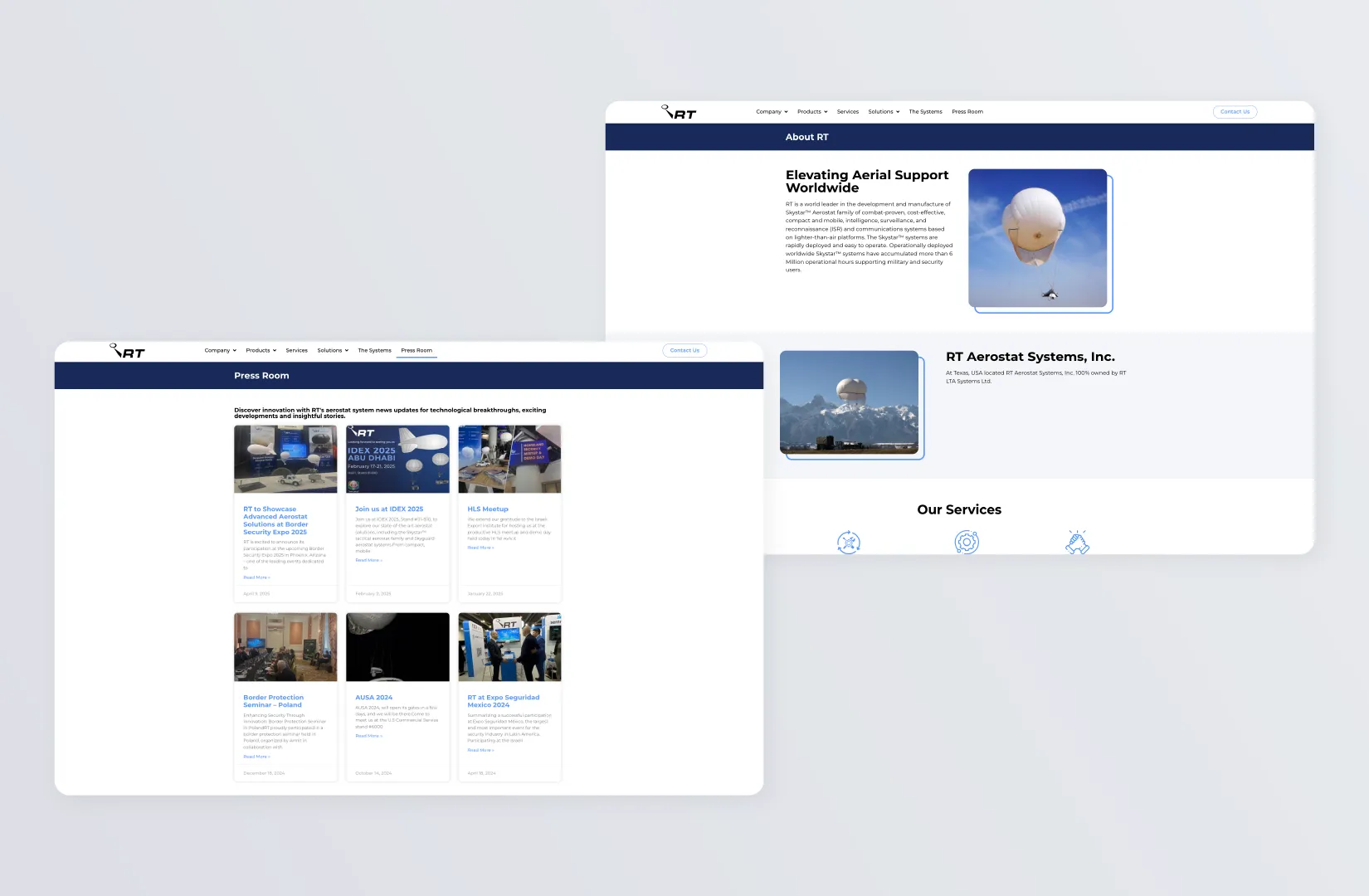Image resolution: width=1369 pixels, height=896 pixels.
Task: Open the HLS Meetup article title
Action: point(488,509)
